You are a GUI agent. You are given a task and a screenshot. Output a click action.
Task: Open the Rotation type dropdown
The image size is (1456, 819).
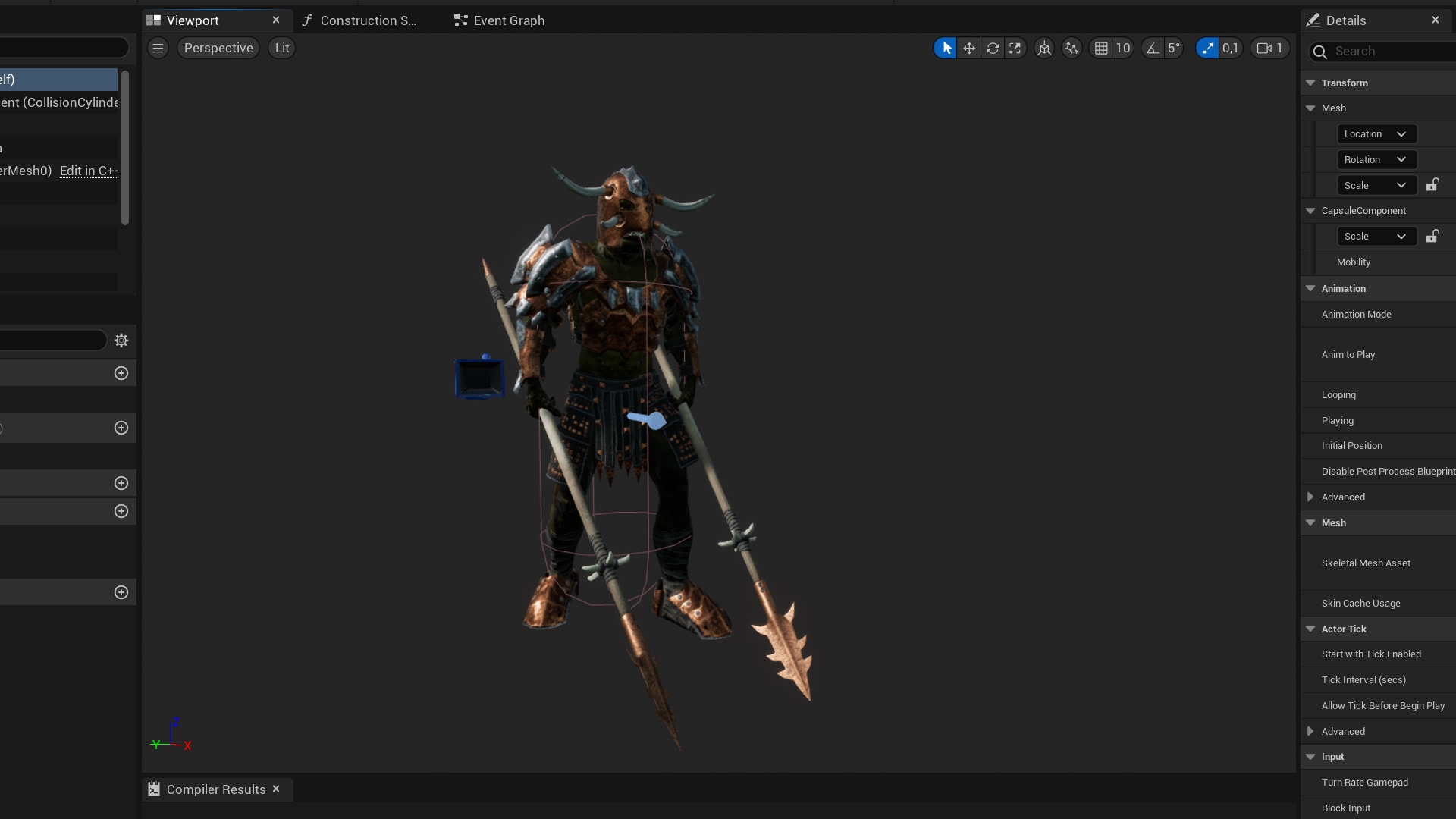pyautogui.click(x=1376, y=160)
